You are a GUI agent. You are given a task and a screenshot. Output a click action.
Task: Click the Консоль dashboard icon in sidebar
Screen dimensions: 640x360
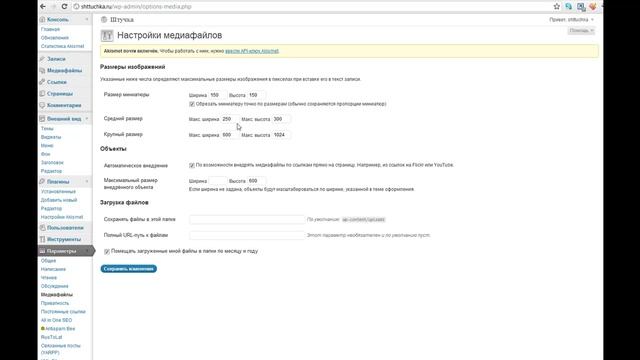(x=42, y=20)
